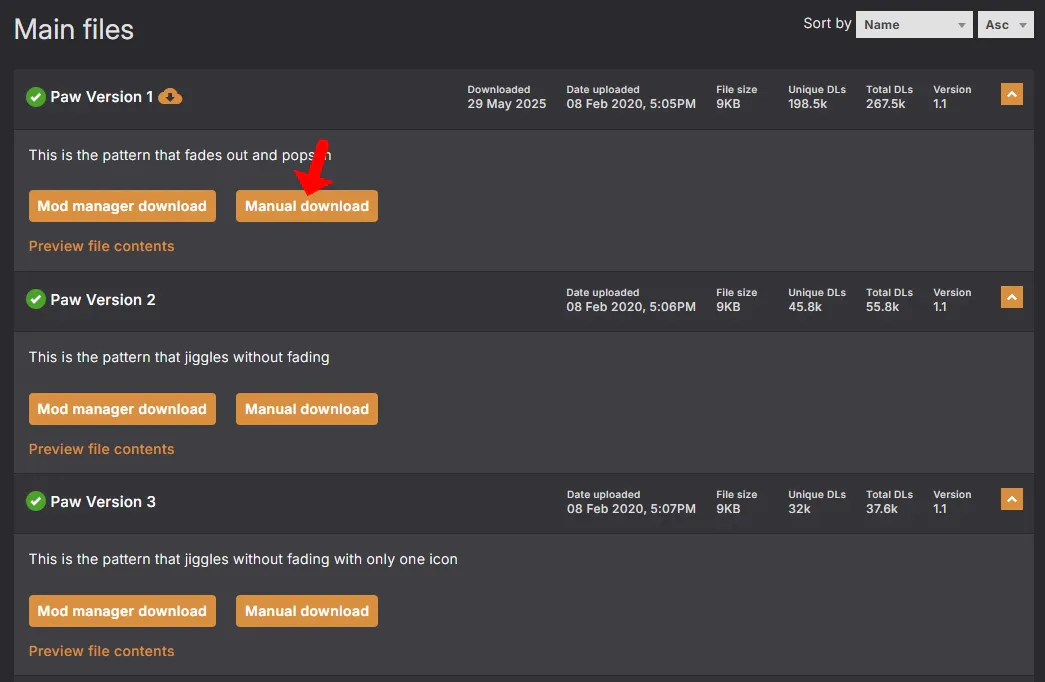Click the green checkmark beside Paw Version 2
Image resolution: width=1045 pixels, height=682 pixels.
36,299
